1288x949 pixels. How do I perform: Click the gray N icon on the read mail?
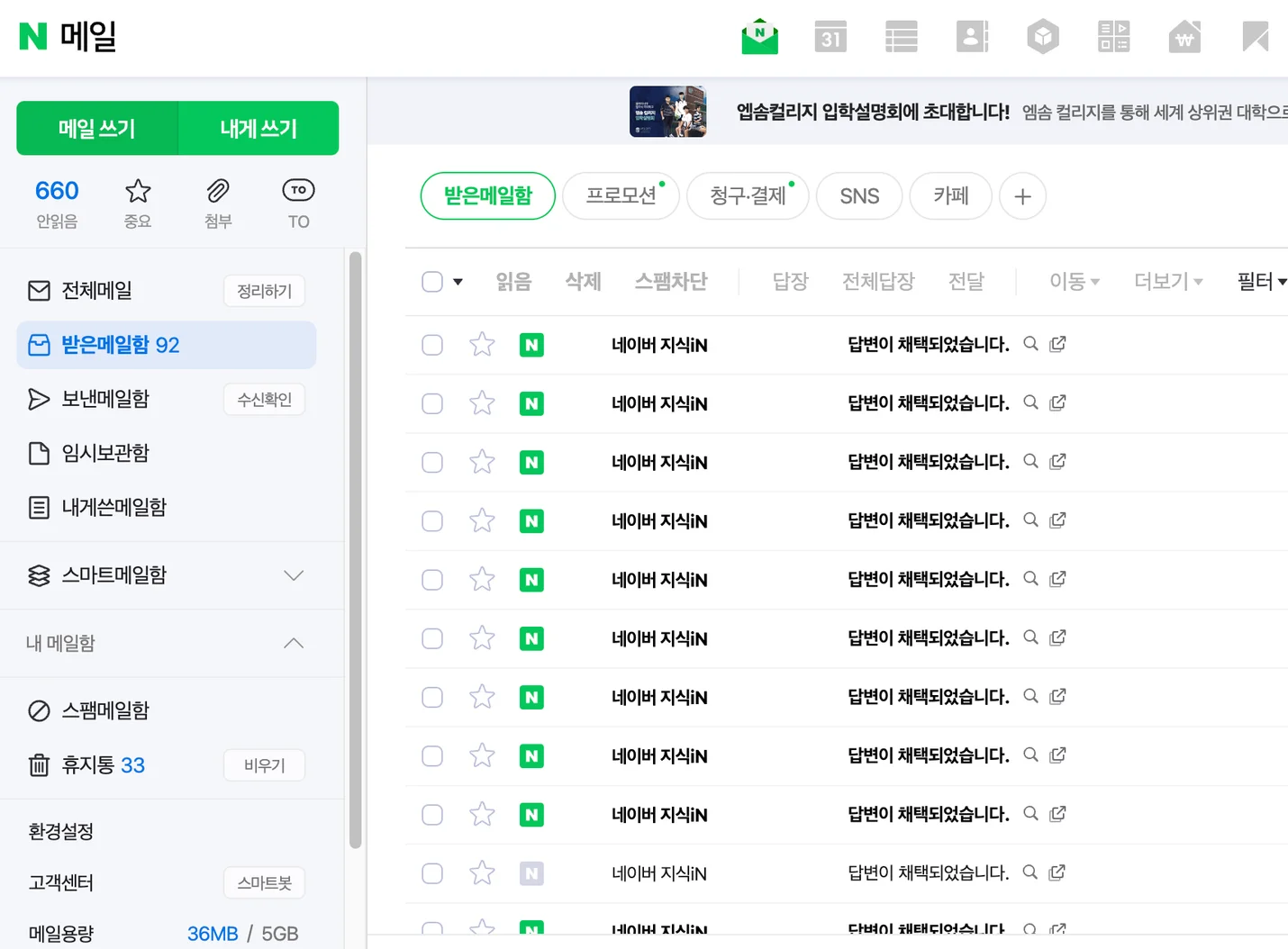pos(531,873)
